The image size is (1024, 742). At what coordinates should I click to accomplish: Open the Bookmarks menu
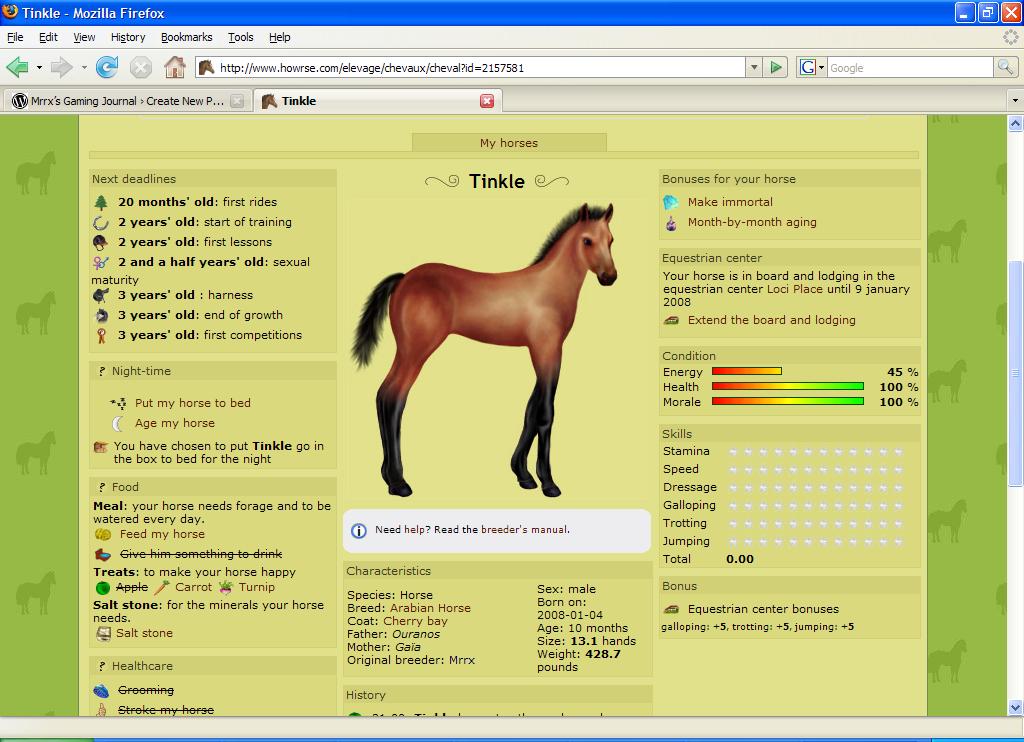point(187,37)
